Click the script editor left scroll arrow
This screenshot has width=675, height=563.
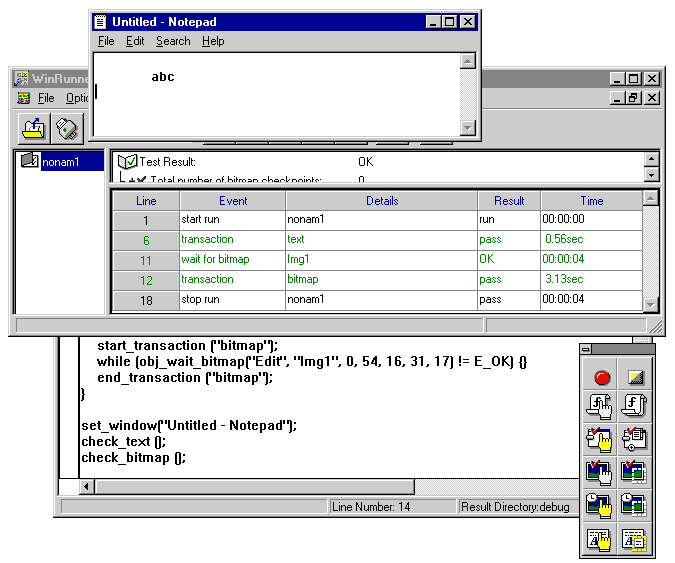point(87,487)
